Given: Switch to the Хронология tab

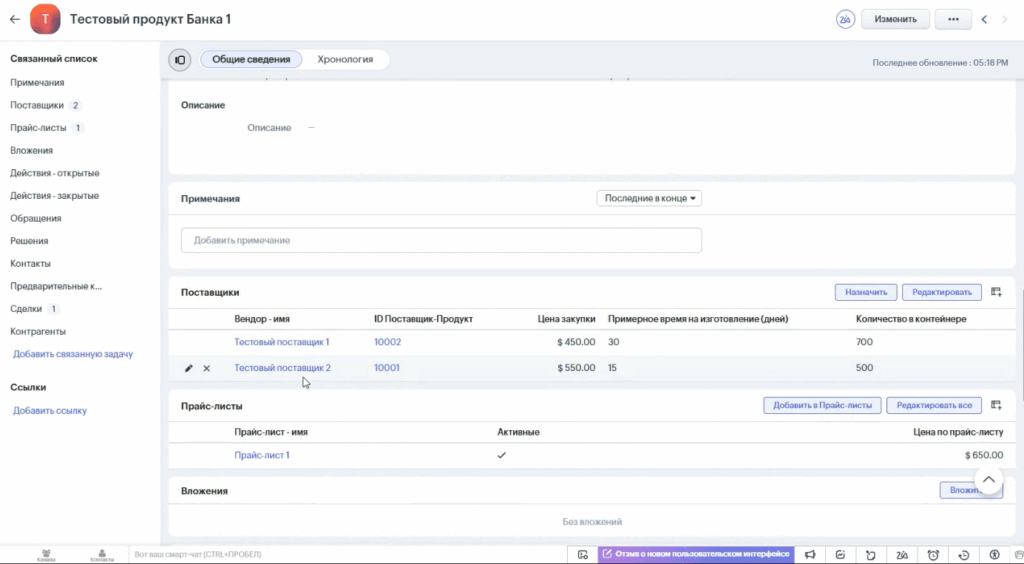Looking at the screenshot, I should (345, 60).
